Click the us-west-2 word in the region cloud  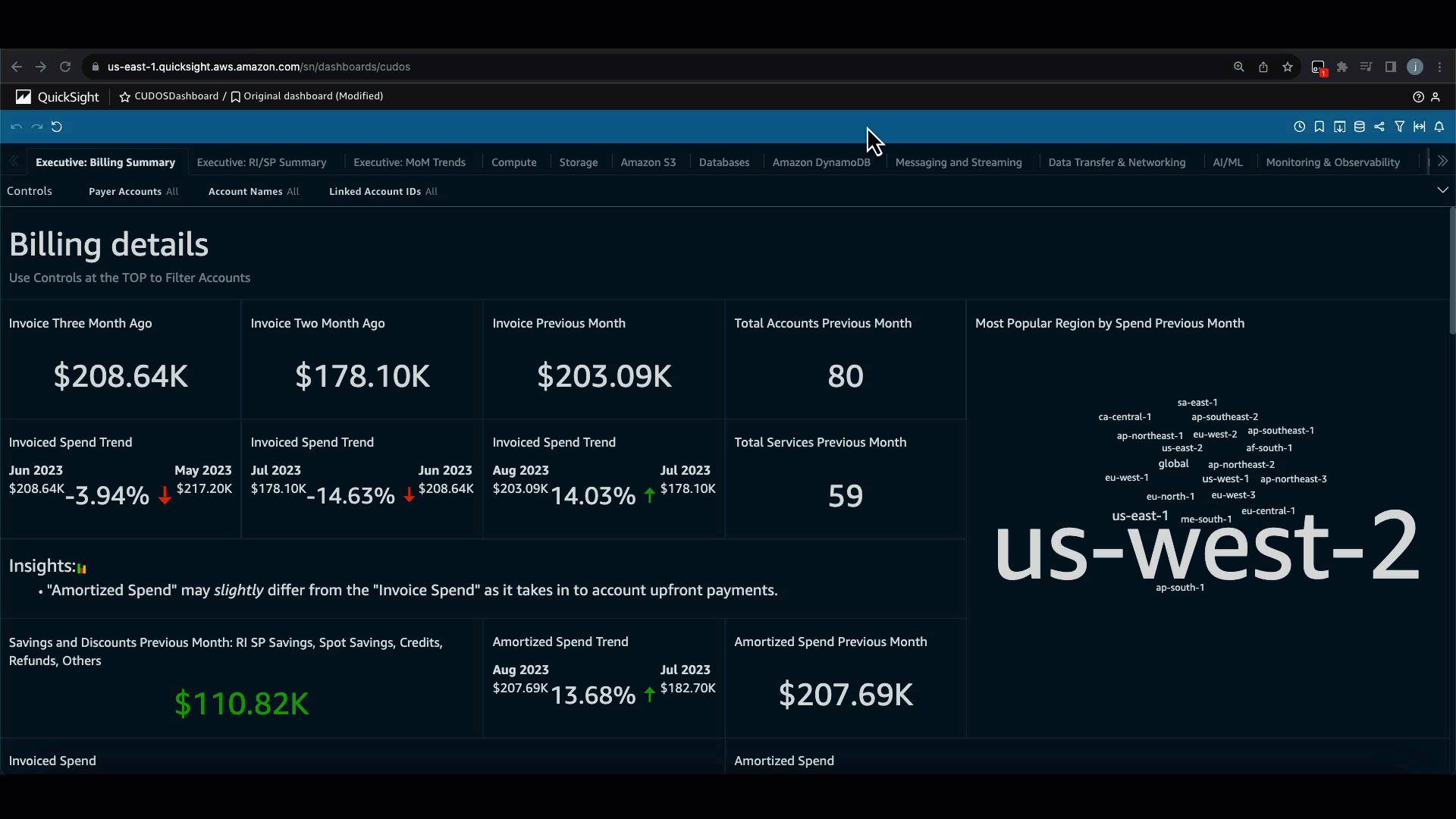[x=1207, y=546]
